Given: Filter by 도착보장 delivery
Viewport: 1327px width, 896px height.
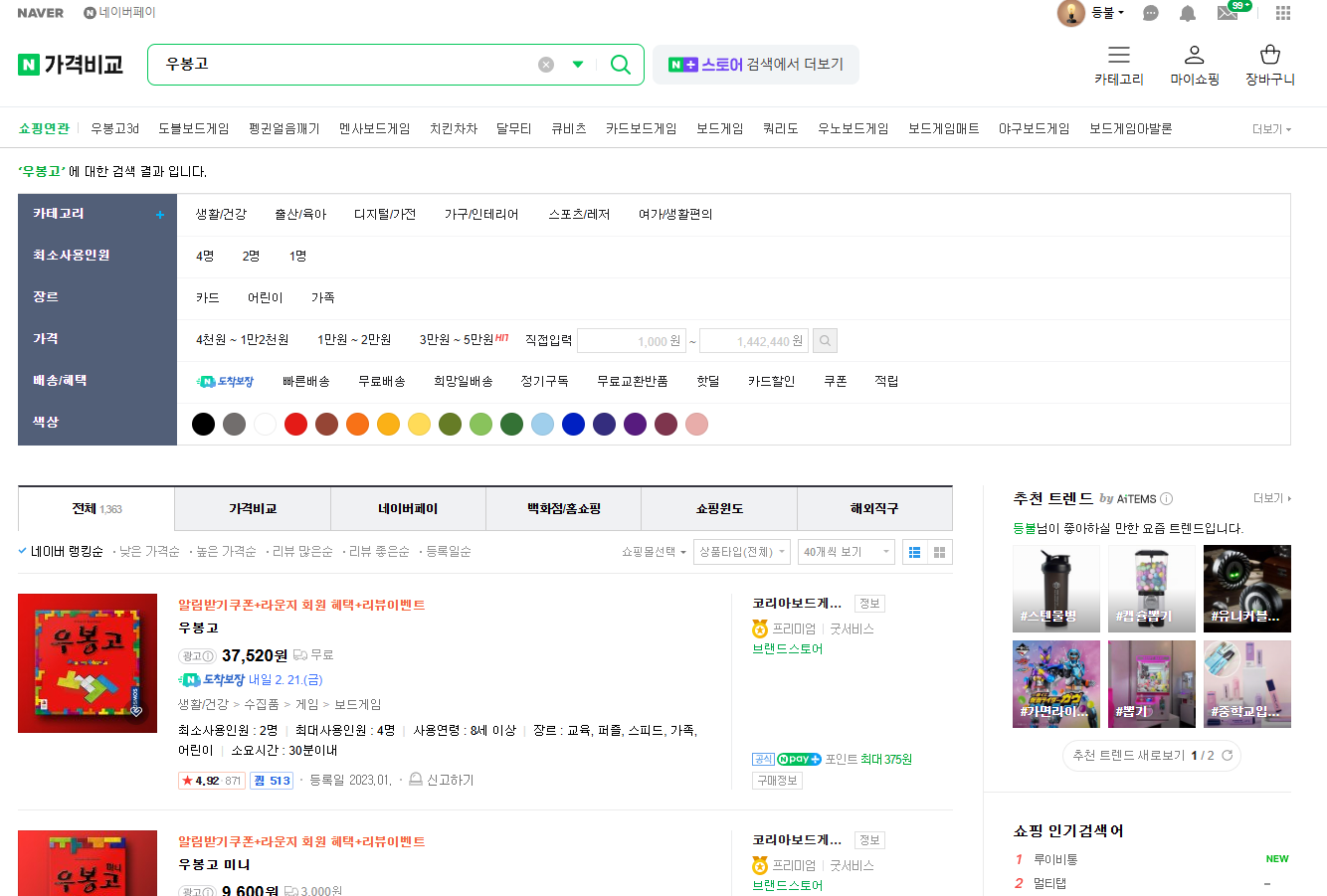Looking at the screenshot, I should 226,382.
